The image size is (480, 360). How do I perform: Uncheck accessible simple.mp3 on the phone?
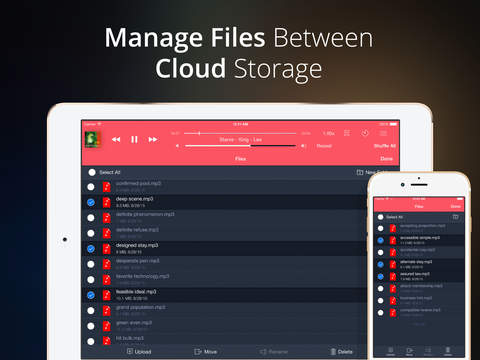[380, 240]
